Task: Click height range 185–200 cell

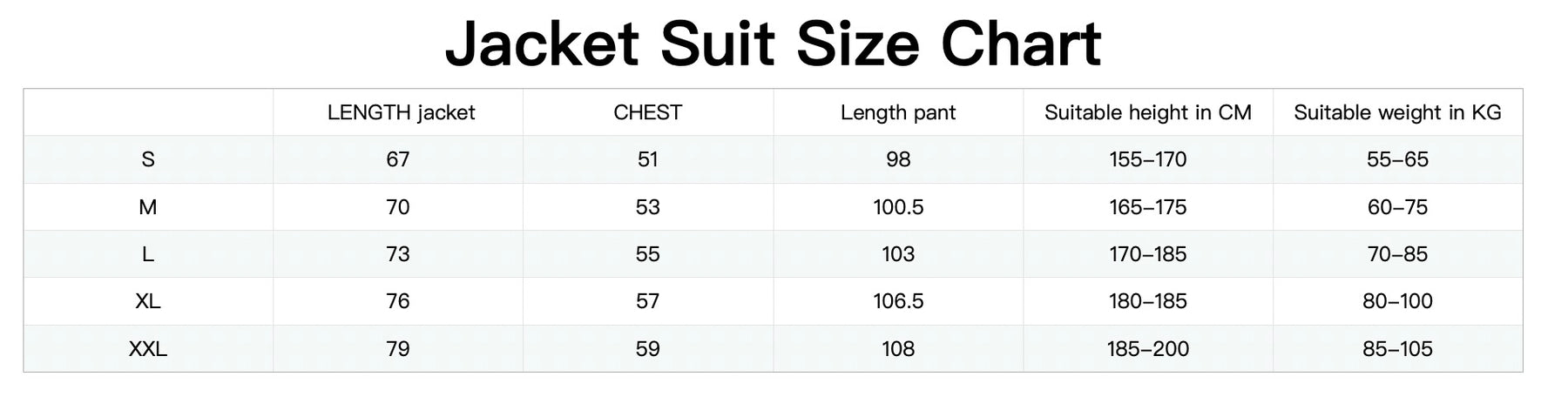Action: (1147, 349)
